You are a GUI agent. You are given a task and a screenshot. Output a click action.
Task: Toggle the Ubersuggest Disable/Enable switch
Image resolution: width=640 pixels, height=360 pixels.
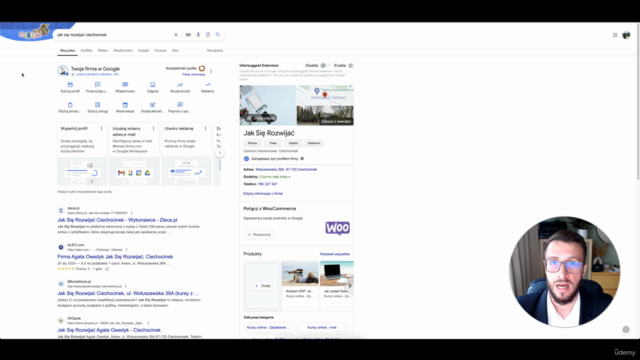click(325, 65)
